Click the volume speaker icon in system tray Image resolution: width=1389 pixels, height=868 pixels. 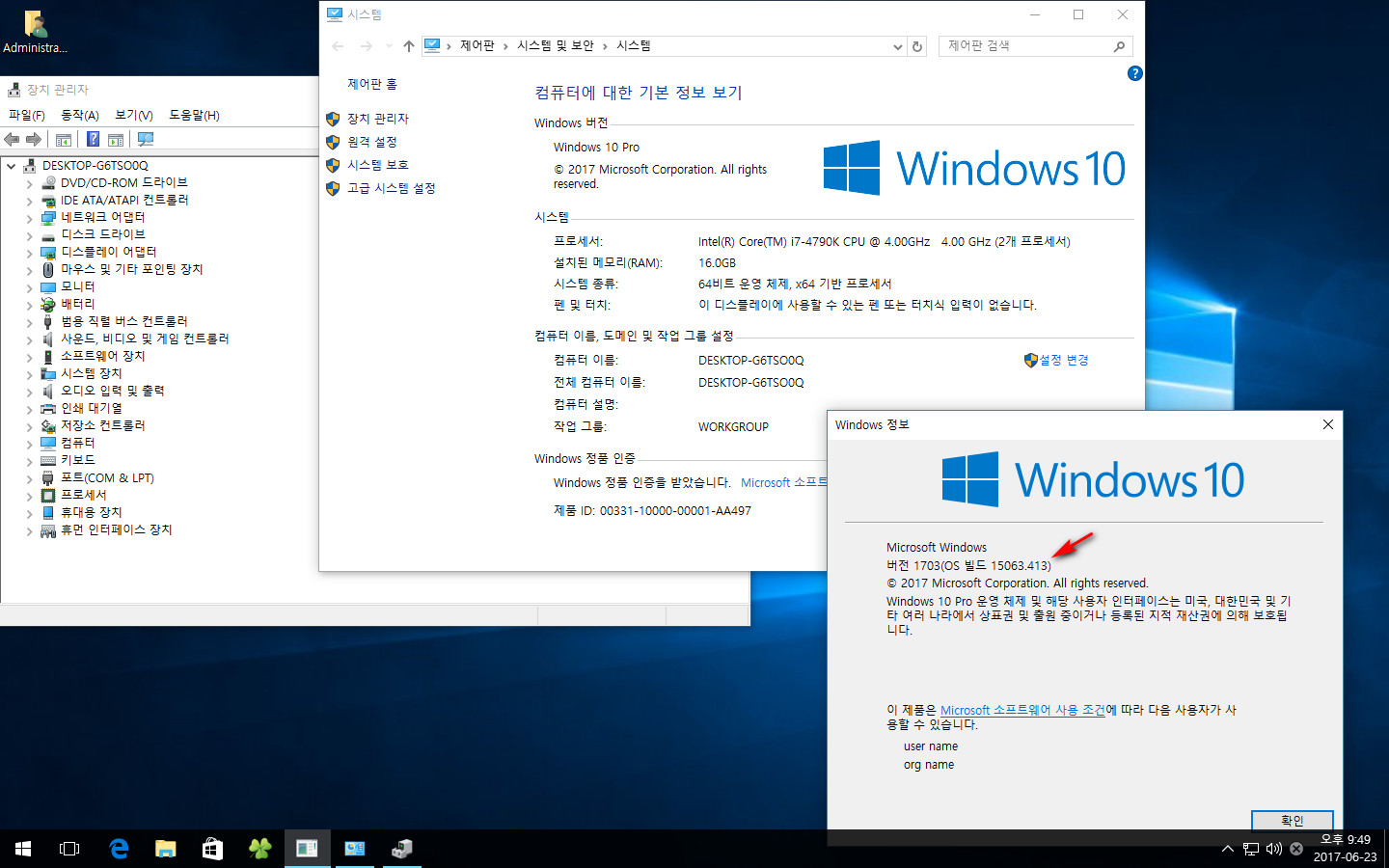pos(1274,849)
